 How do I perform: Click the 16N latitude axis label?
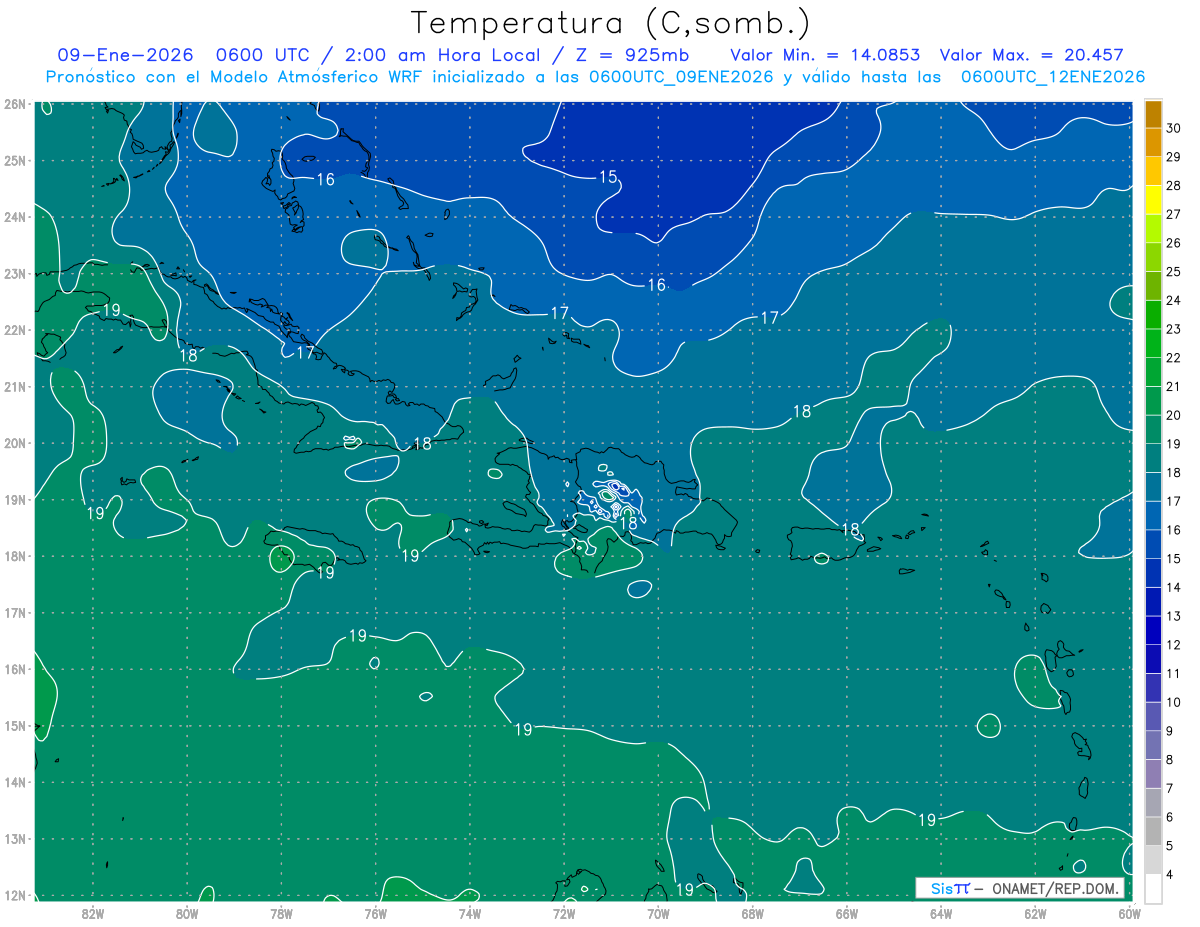coord(14,669)
